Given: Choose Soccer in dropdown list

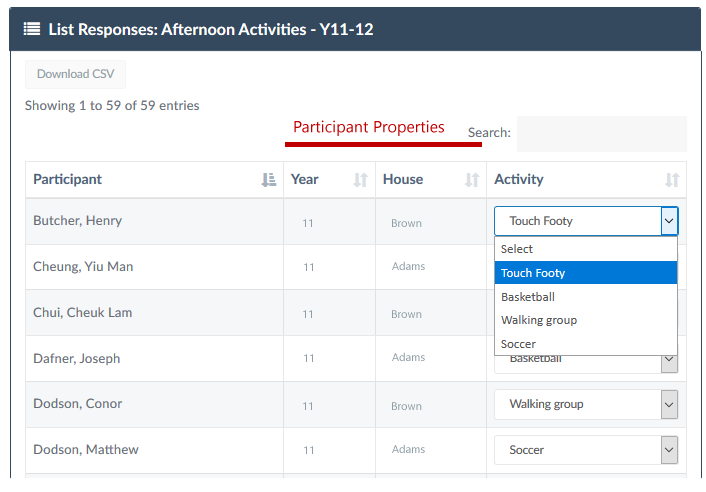Looking at the screenshot, I should (x=586, y=344).
